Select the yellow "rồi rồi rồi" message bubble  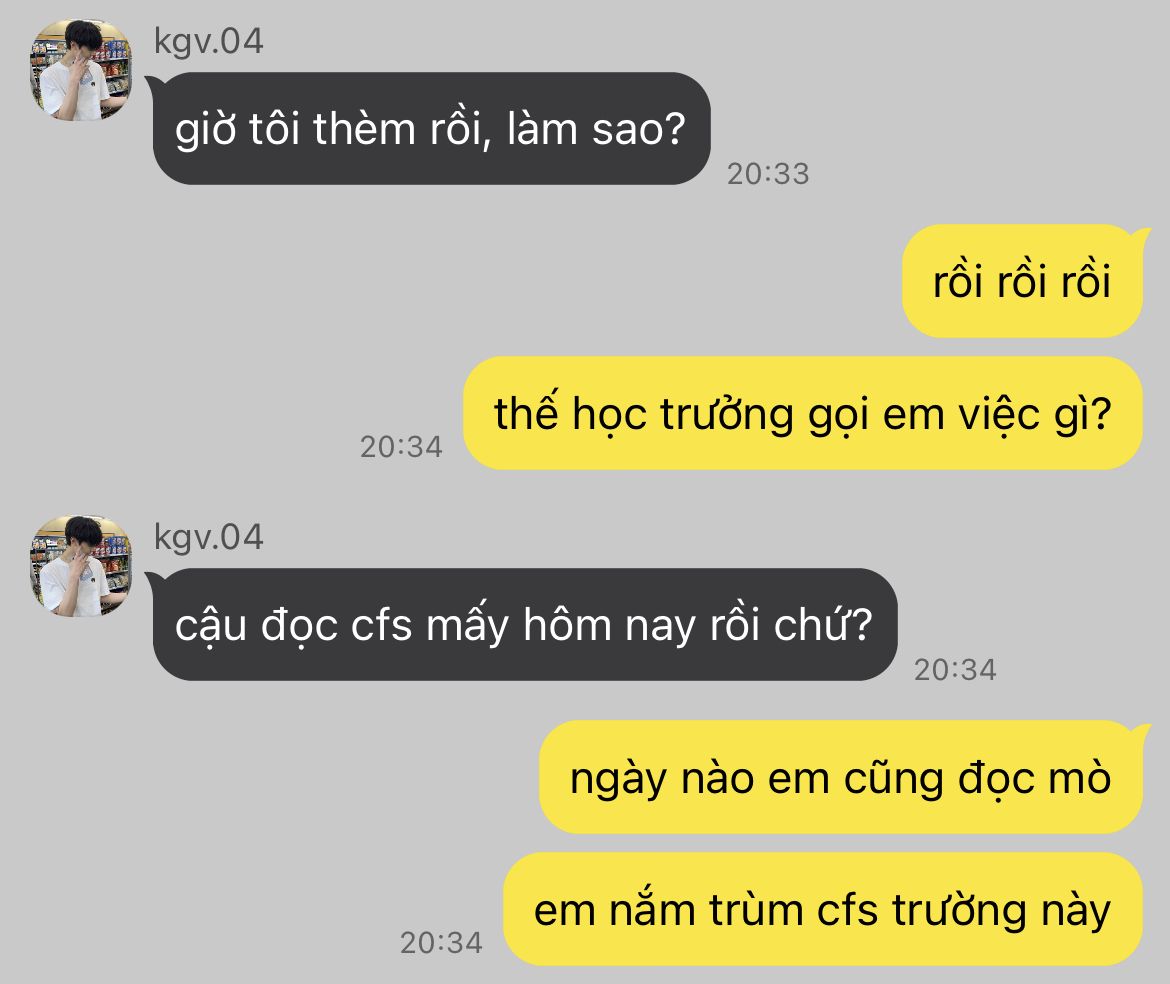click(1022, 281)
